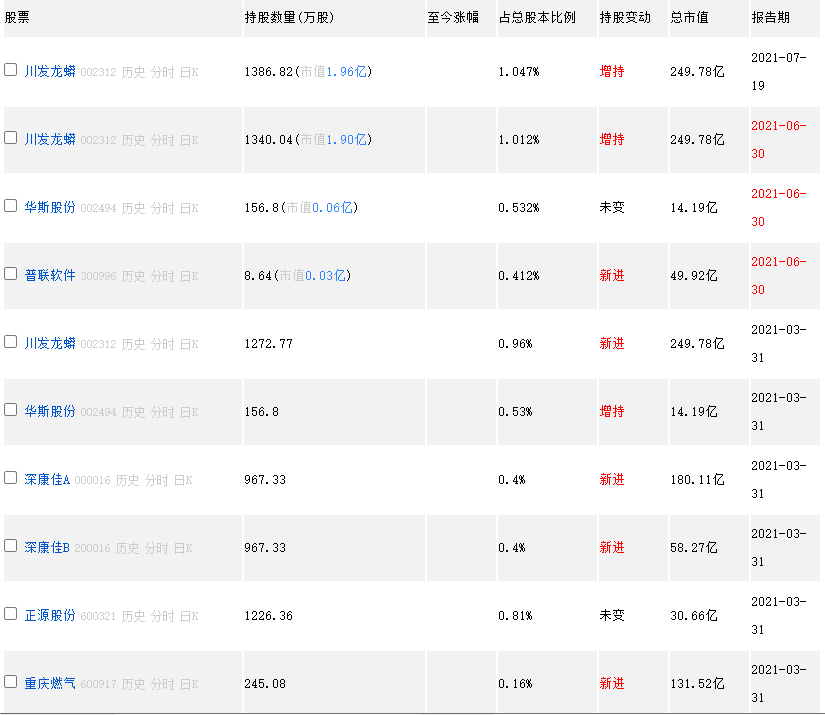The height and width of the screenshot is (715, 825).
Task: View 历史 for 深康佳A
Action: (127, 480)
